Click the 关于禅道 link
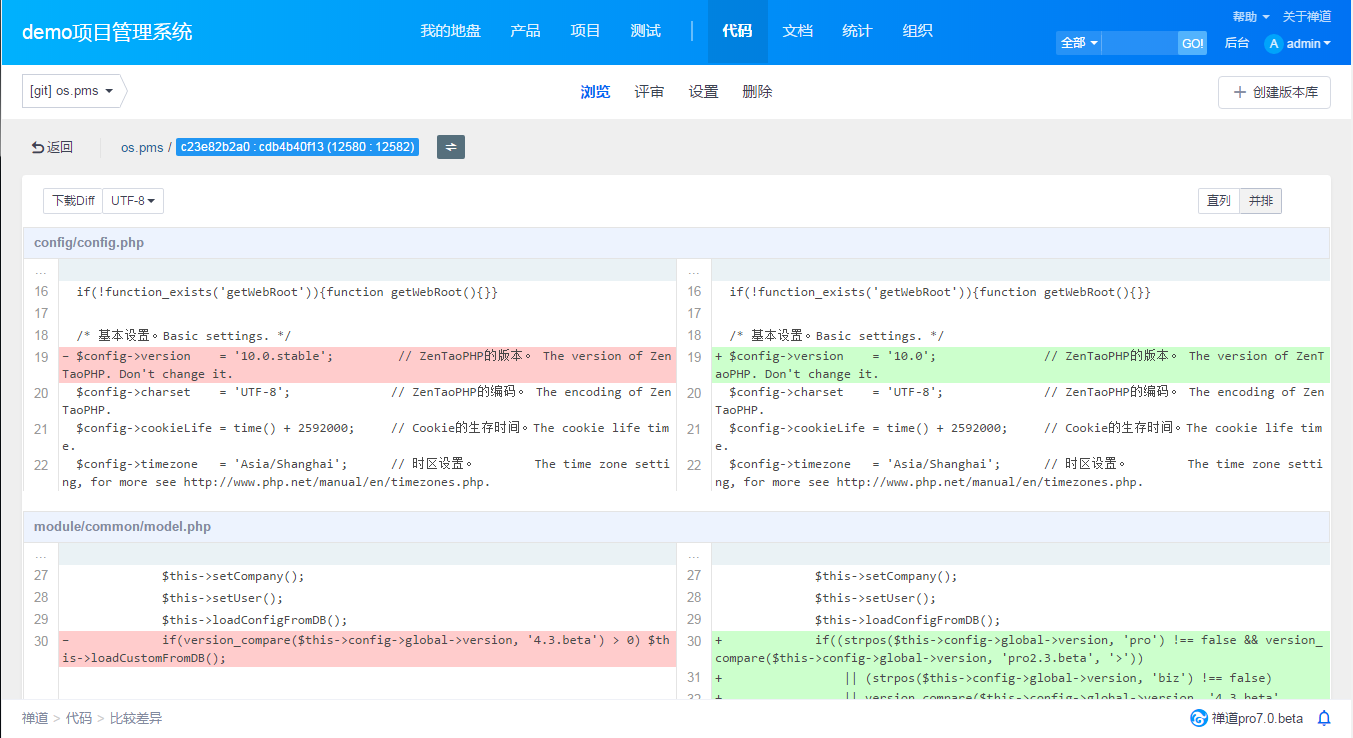This screenshot has width=1353, height=738. coord(1307,17)
